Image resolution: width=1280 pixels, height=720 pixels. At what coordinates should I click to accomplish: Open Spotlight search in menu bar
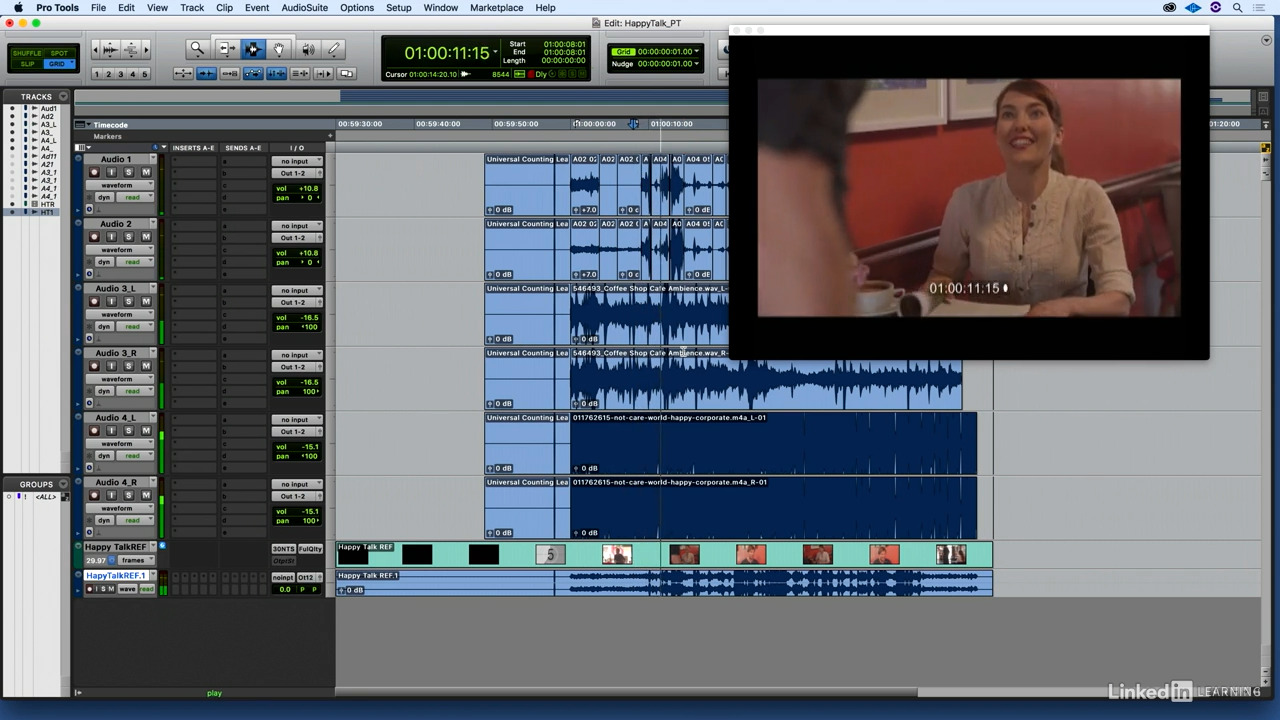pyautogui.click(x=1238, y=7)
